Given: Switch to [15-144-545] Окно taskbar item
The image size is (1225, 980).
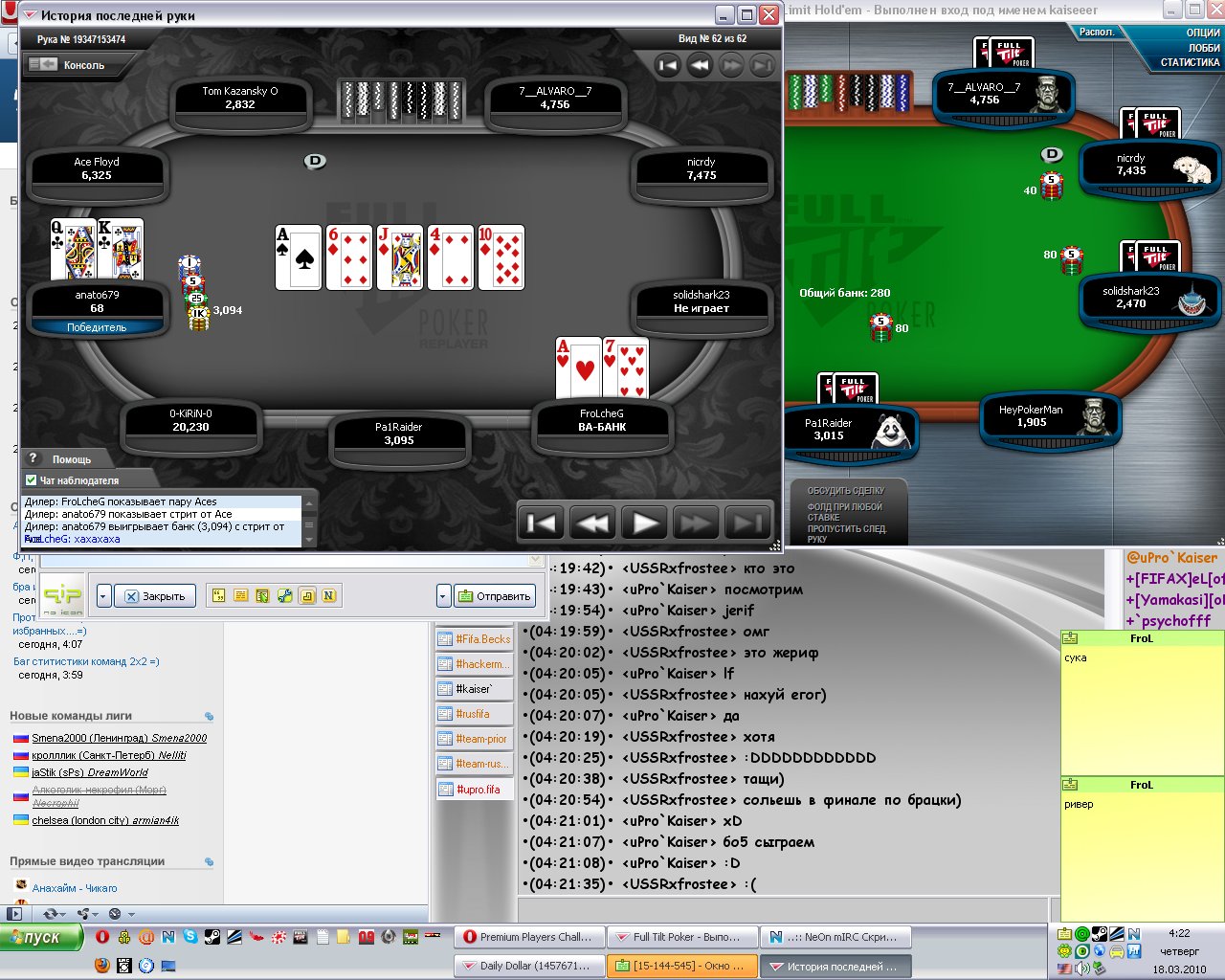Looking at the screenshot, I should (681, 966).
